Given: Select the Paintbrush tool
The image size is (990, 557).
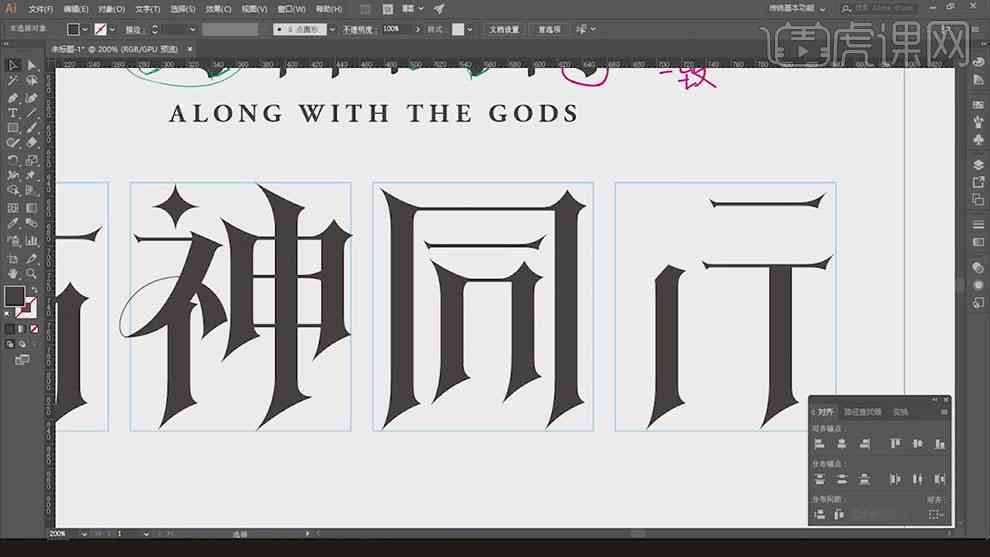Looking at the screenshot, I should click(x=32, y=128).
